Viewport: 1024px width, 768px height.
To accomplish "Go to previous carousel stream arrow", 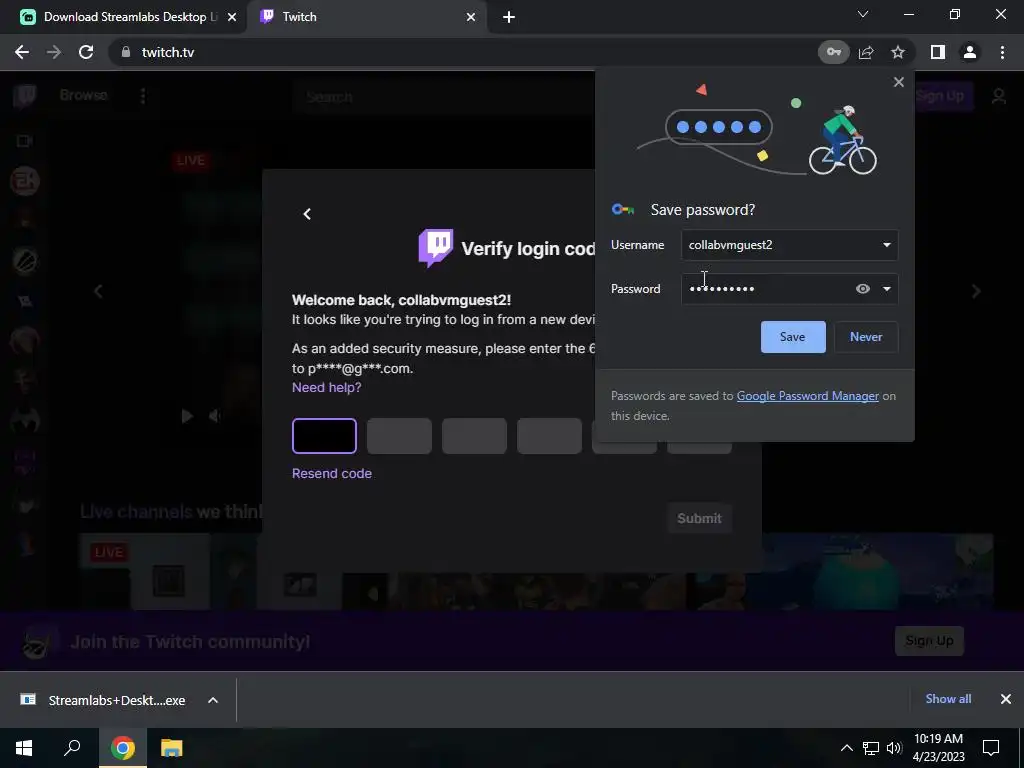I will coord(98,291).
